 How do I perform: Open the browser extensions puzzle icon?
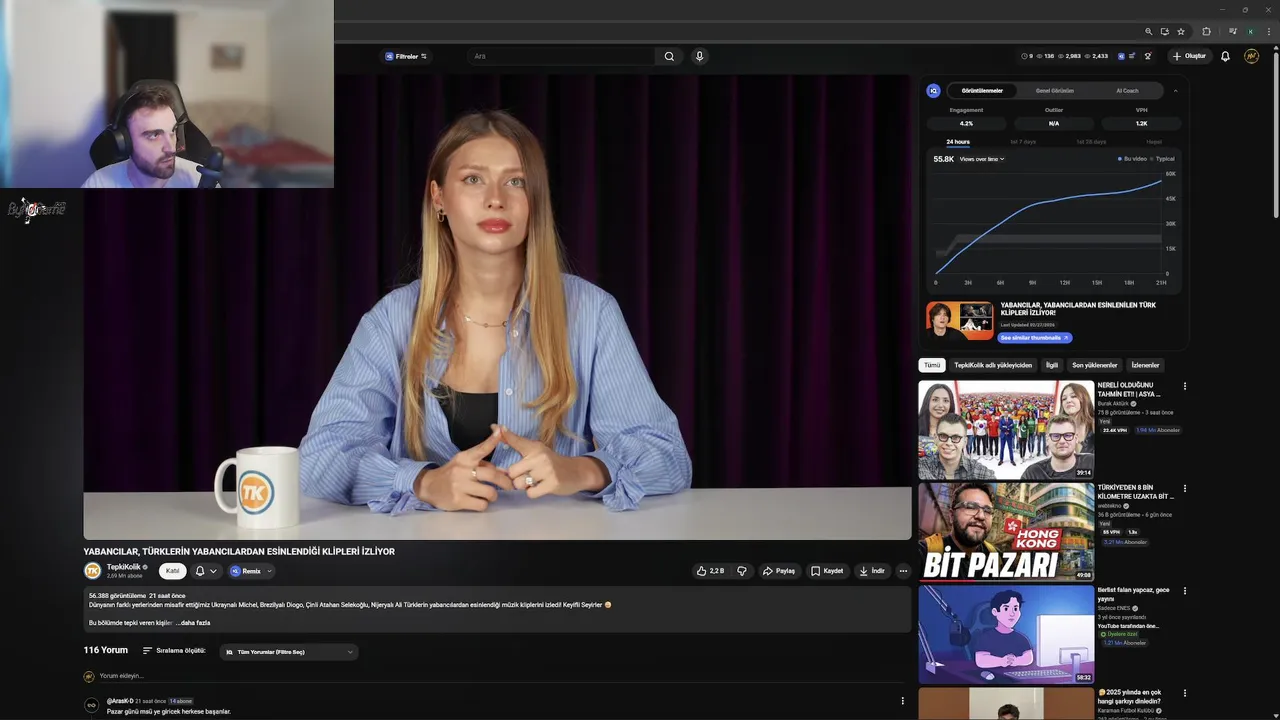click(x=1206, y=31)
